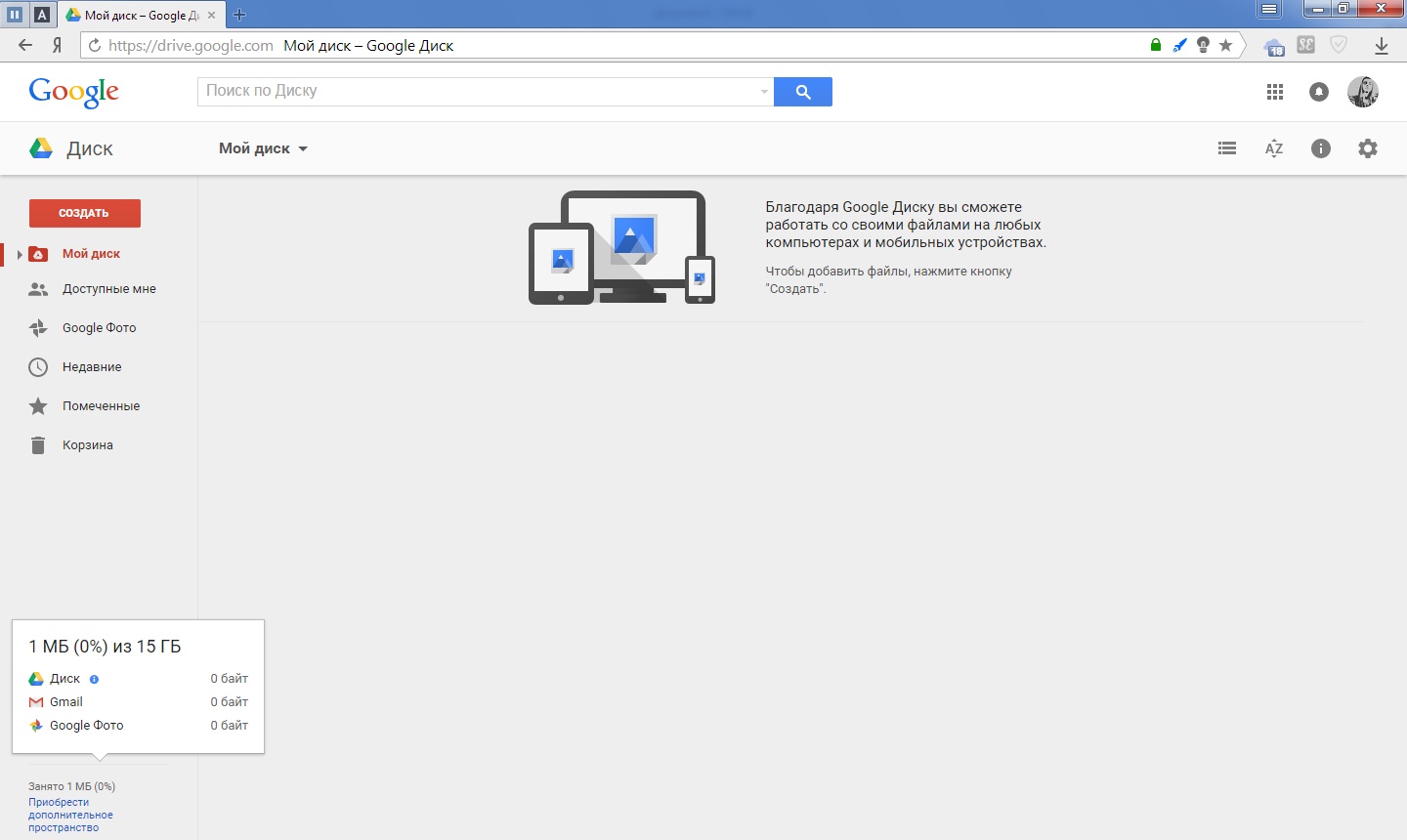Show connection info via green padlock

pos(1156,45)
